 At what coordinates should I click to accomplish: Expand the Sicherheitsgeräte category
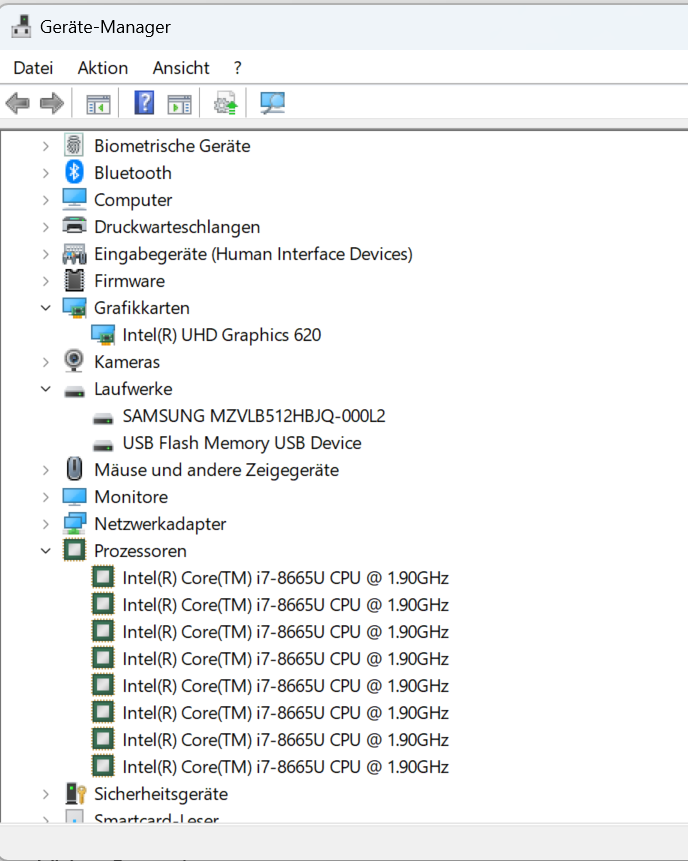46,794
